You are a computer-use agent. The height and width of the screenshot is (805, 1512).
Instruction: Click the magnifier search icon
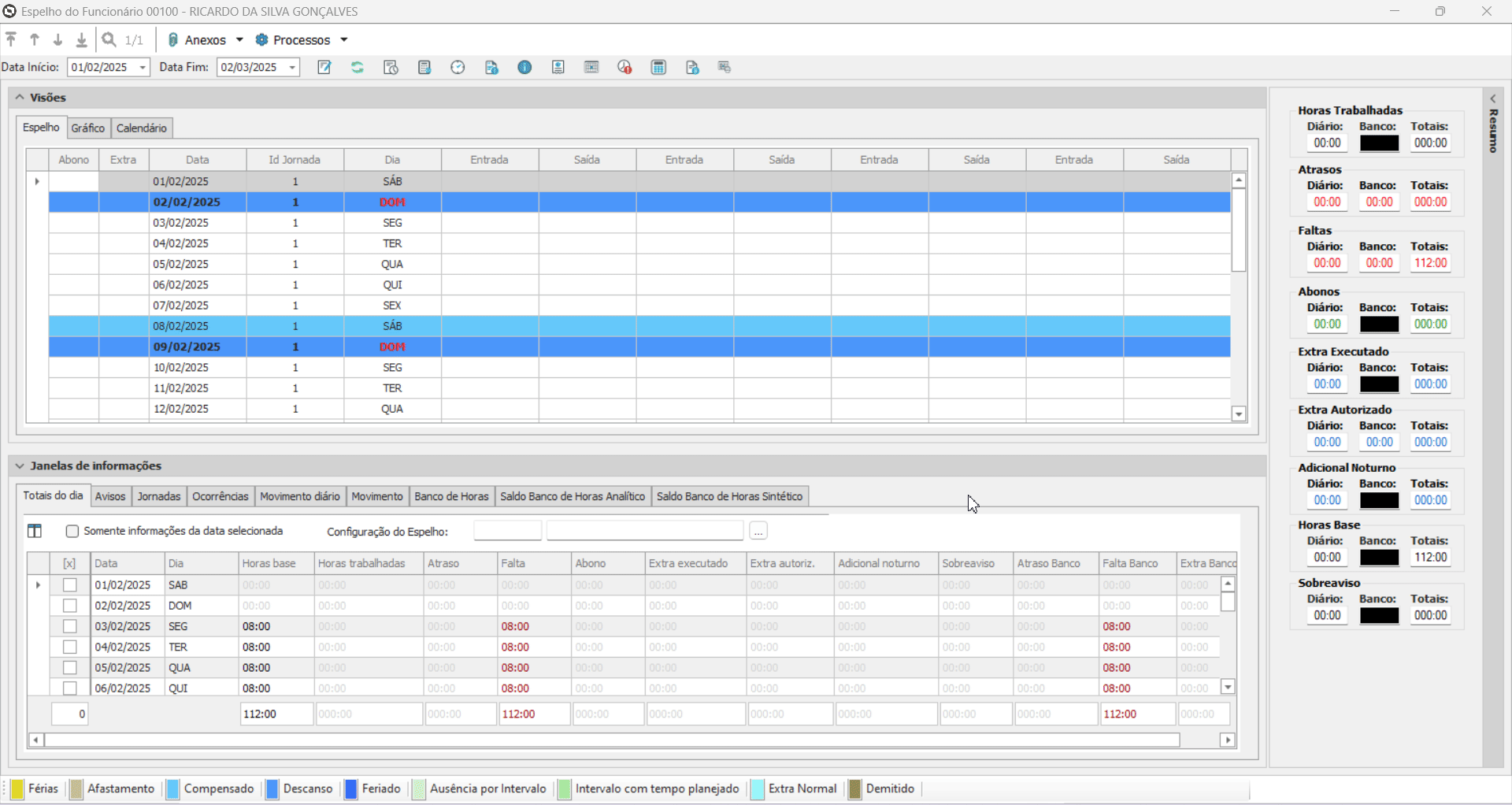(x=109, y=39)
